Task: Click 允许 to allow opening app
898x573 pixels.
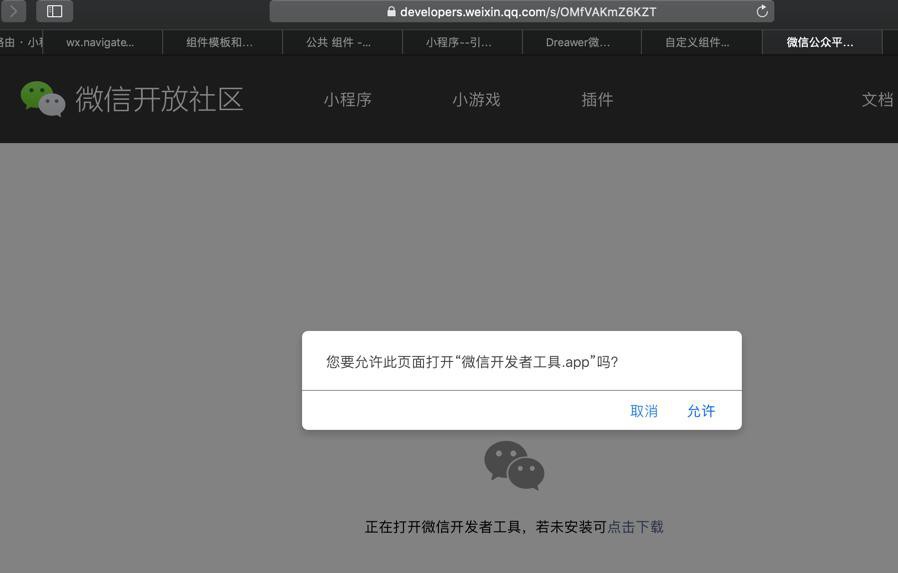Action: coord(701,410)
